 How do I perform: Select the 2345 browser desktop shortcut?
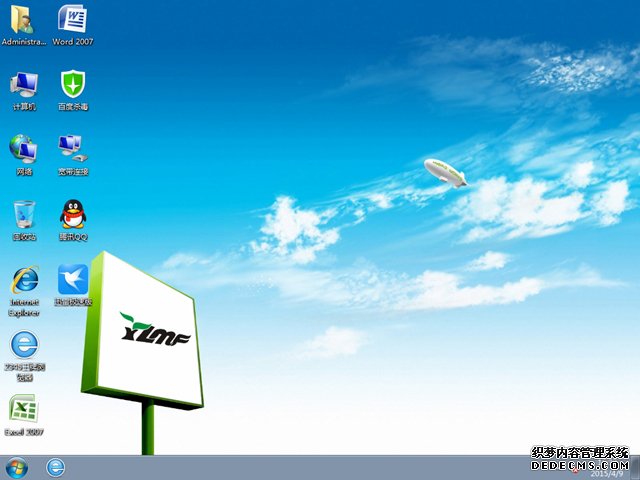point(24,344)
